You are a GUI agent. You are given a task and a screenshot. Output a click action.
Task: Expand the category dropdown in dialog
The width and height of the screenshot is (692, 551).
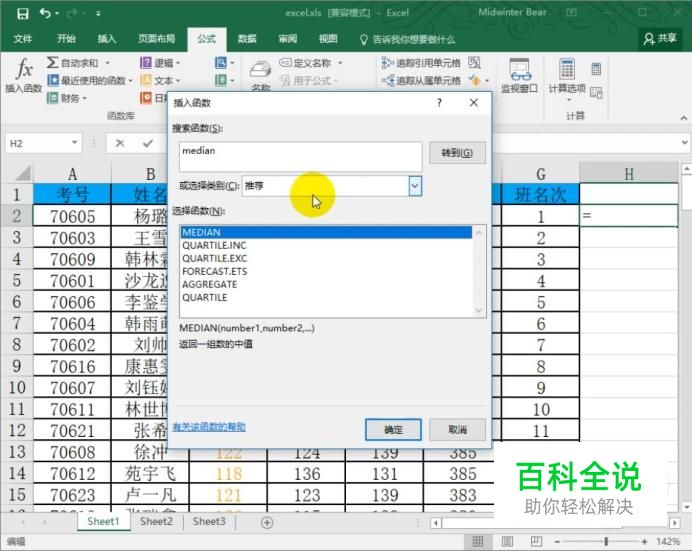415,186
